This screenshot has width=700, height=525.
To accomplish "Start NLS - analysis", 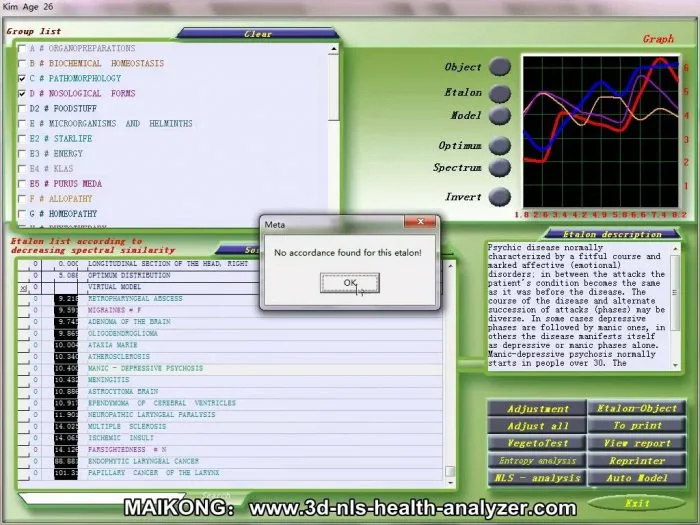I will coord(537,478).
